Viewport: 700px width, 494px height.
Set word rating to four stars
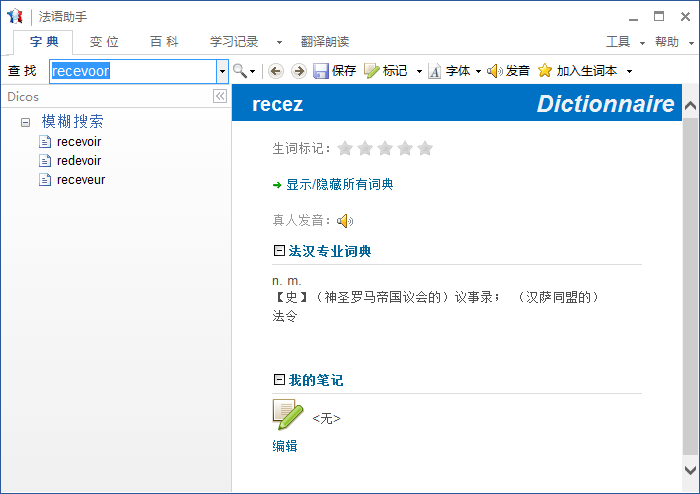pos(405,148)
